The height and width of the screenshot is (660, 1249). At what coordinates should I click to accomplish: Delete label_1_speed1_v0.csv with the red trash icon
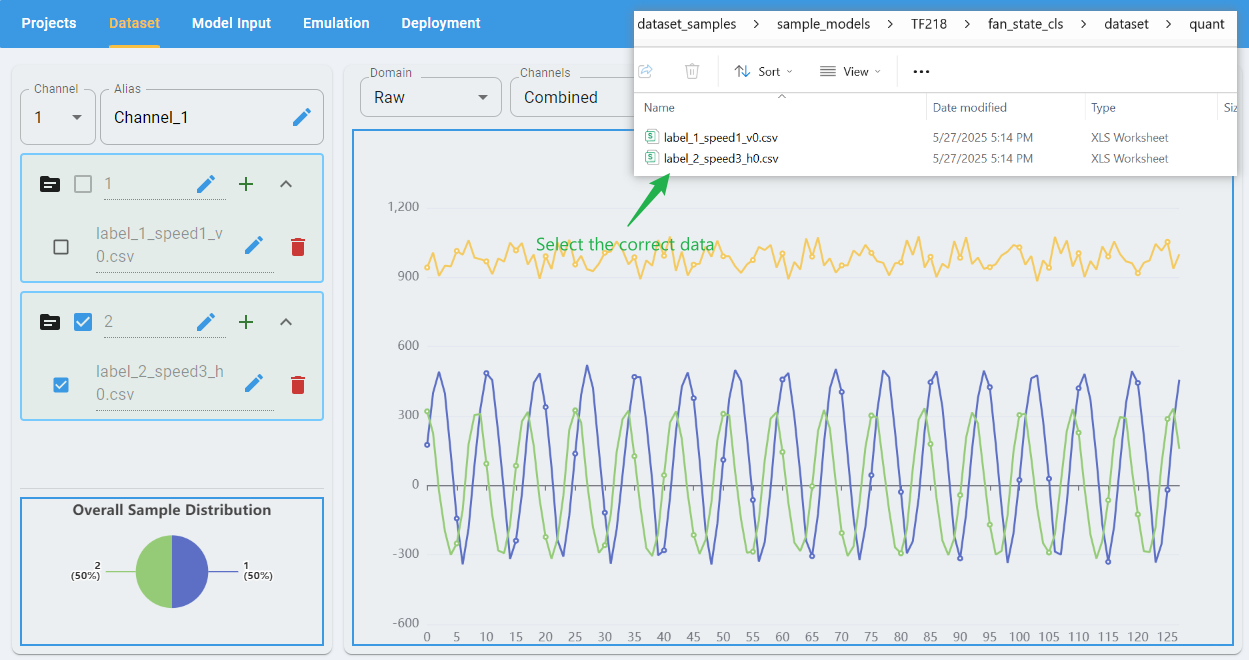click(297, 246)
